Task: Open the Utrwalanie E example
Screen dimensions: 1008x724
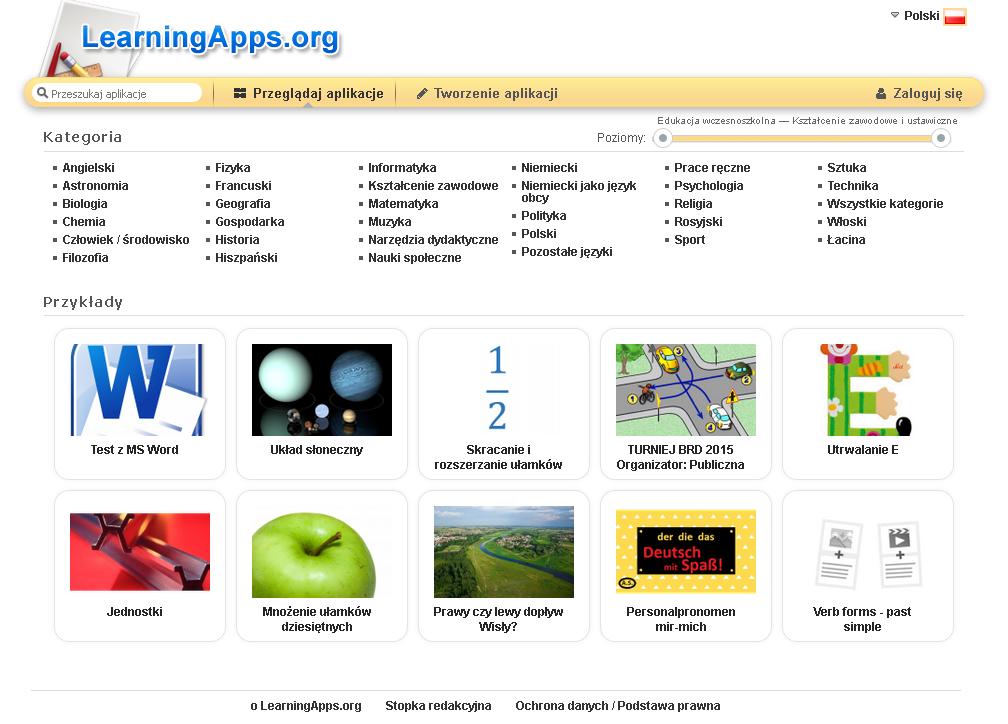Action: [x=867, y=404]
